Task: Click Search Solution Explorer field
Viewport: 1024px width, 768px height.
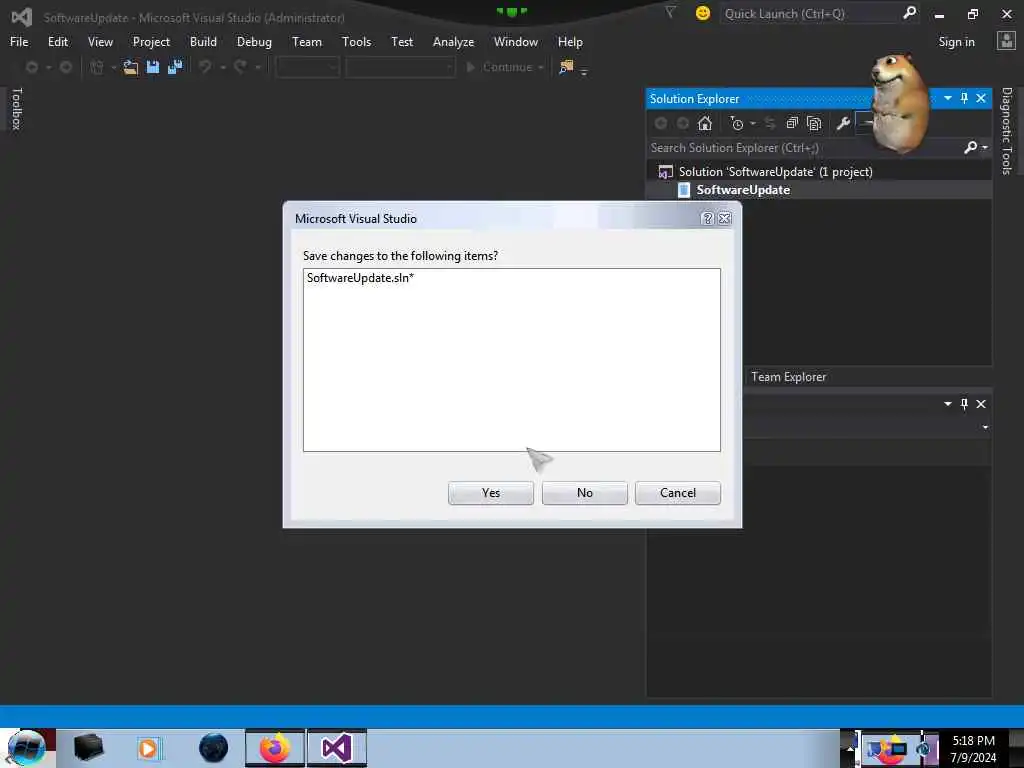Action: click(x=805, y=148)
